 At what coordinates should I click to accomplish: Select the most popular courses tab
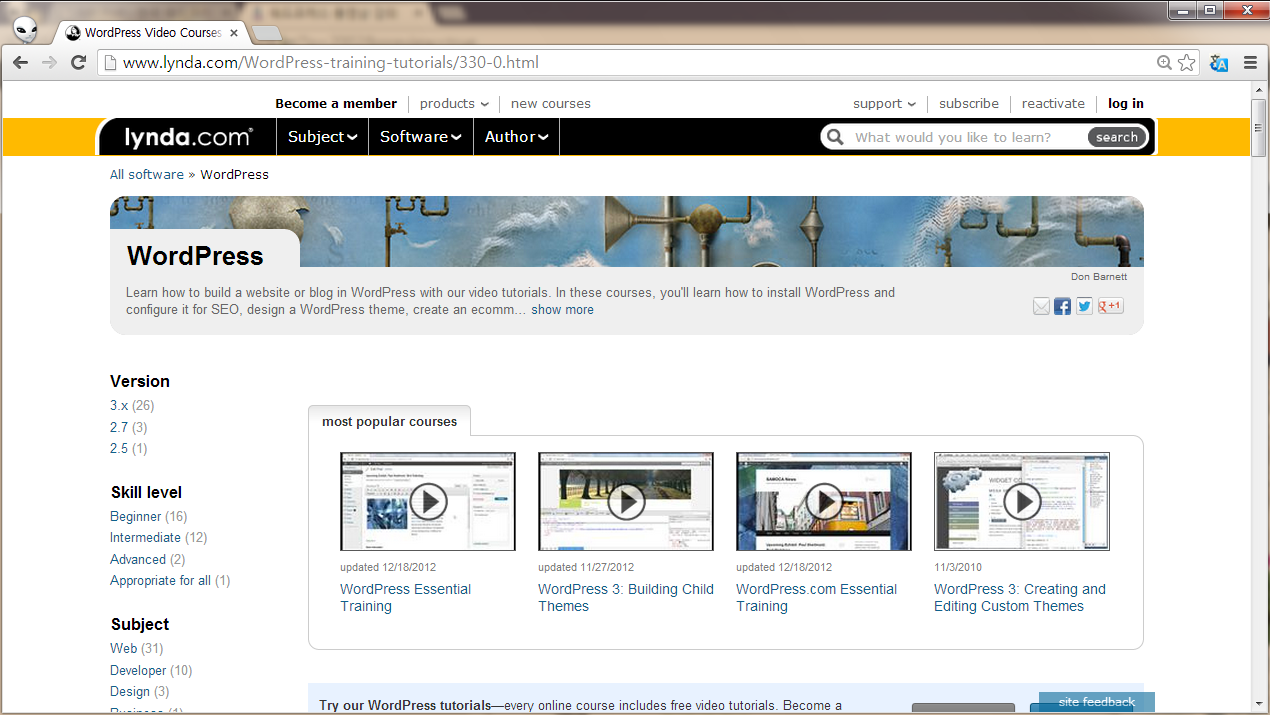(389, 421)
